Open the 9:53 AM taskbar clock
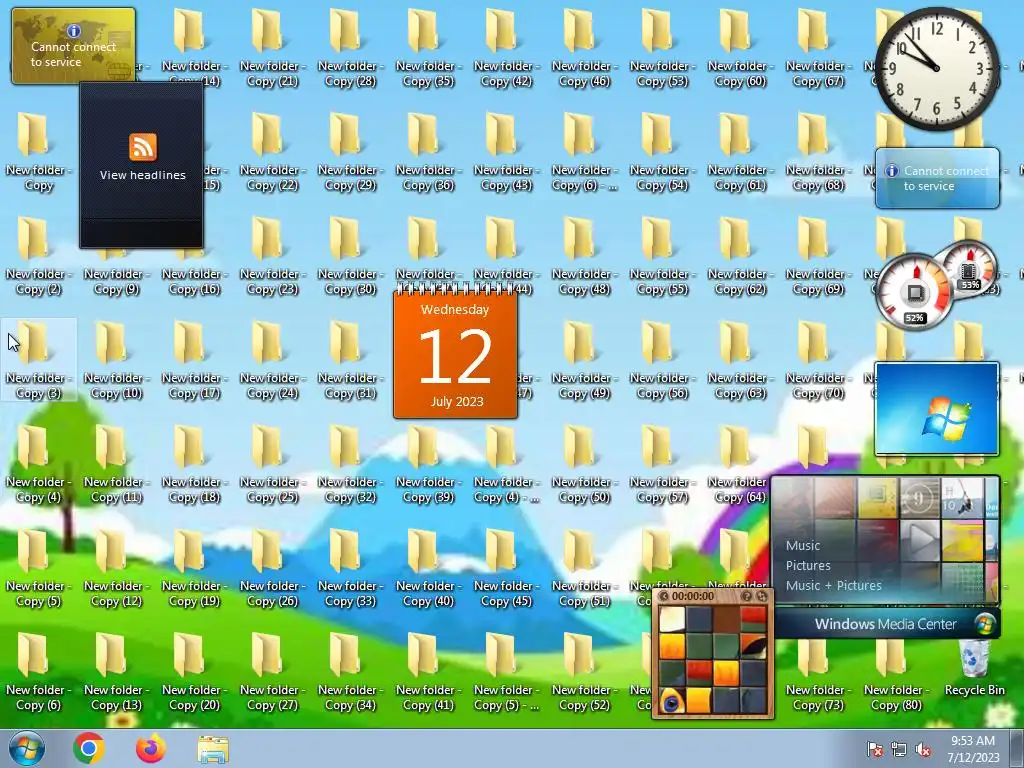Image resolution: width=1024 pixels, height=768 pixels. (x=973, y=749)
